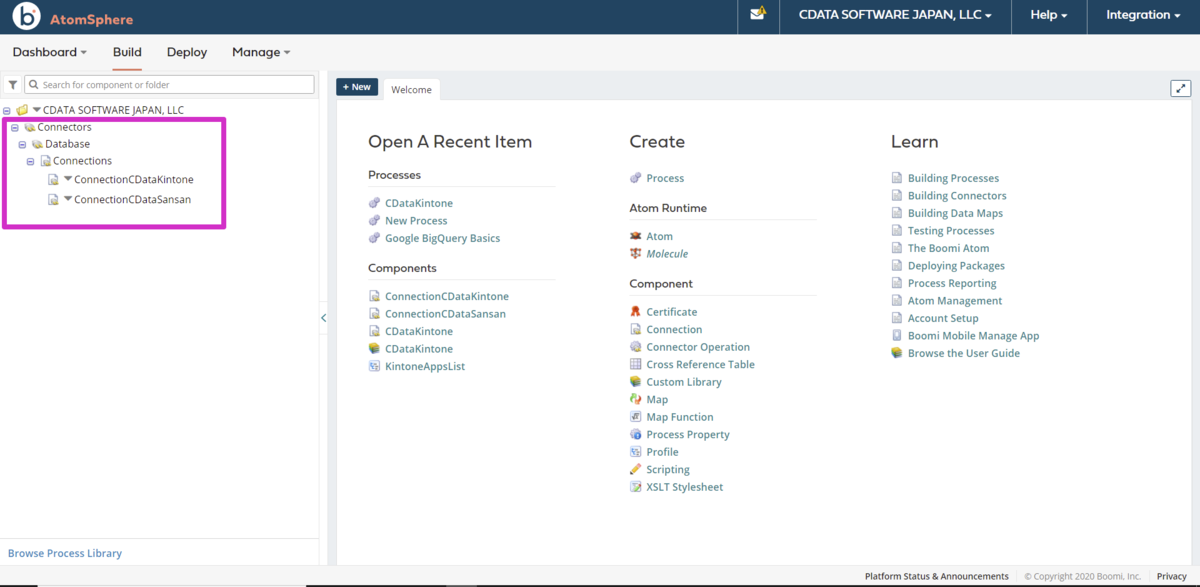
Task: Click the filter funnel icon
Action: (x=12, y=85)
